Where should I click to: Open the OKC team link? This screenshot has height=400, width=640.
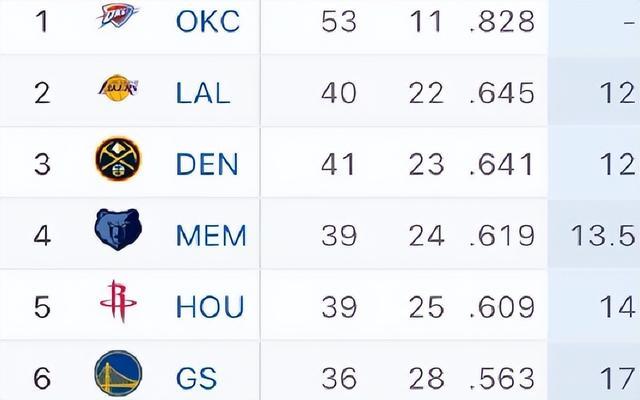[x=208, y=21]
